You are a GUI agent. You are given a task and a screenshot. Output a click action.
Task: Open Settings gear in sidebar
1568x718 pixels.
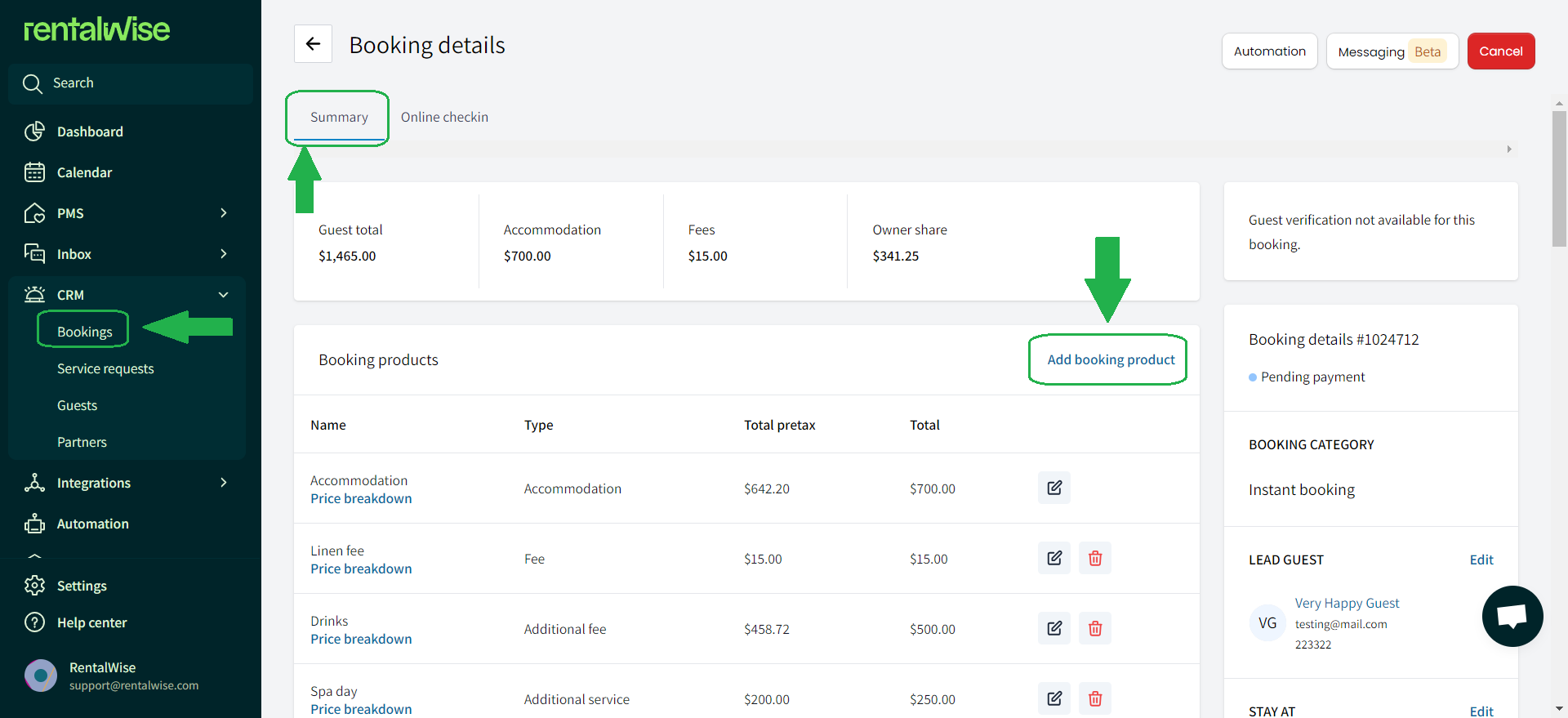pos(34,586)
